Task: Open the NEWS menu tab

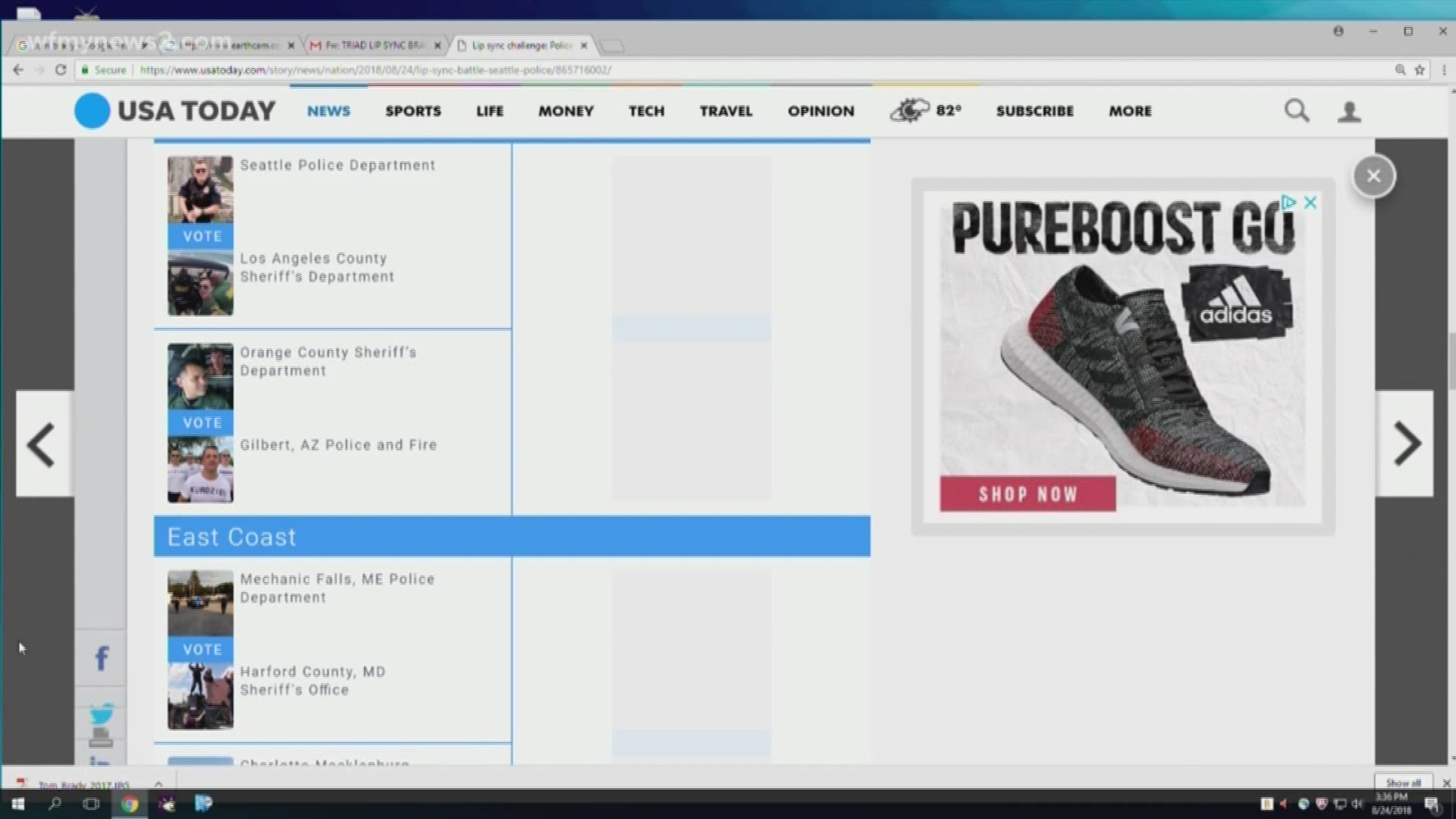Action: pos(328,111)
